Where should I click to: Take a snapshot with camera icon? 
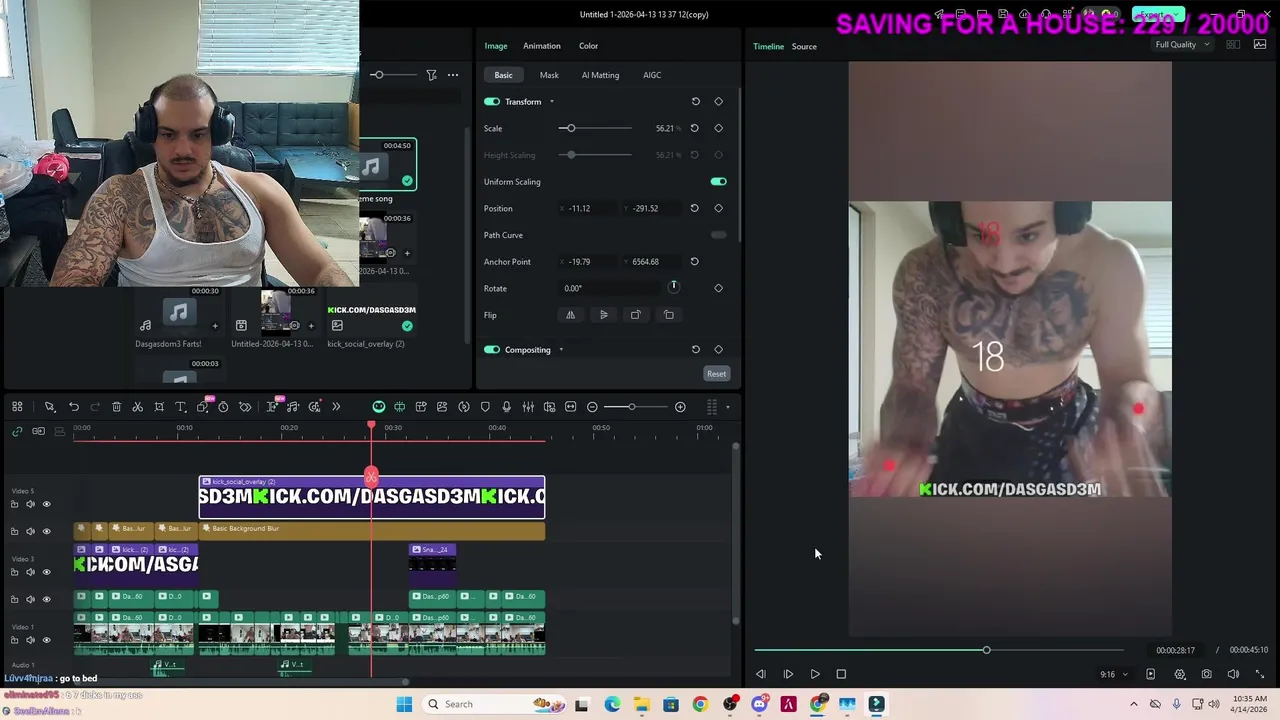(1207, 674)
